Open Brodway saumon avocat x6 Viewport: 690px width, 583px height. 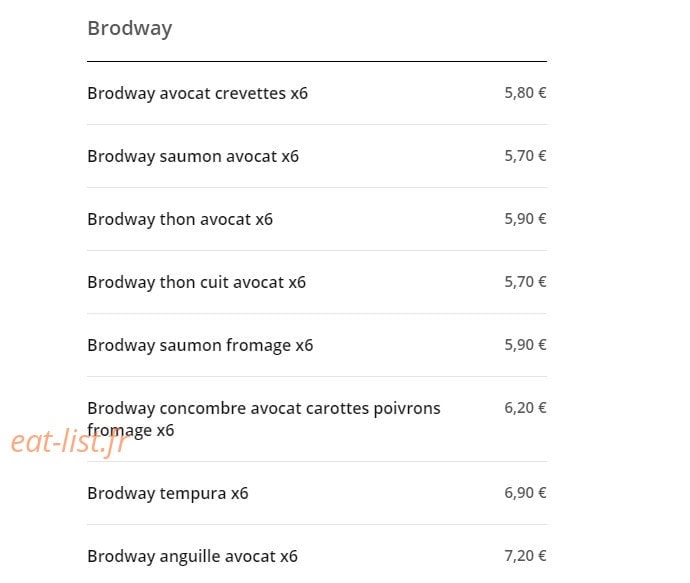point(193,156)
